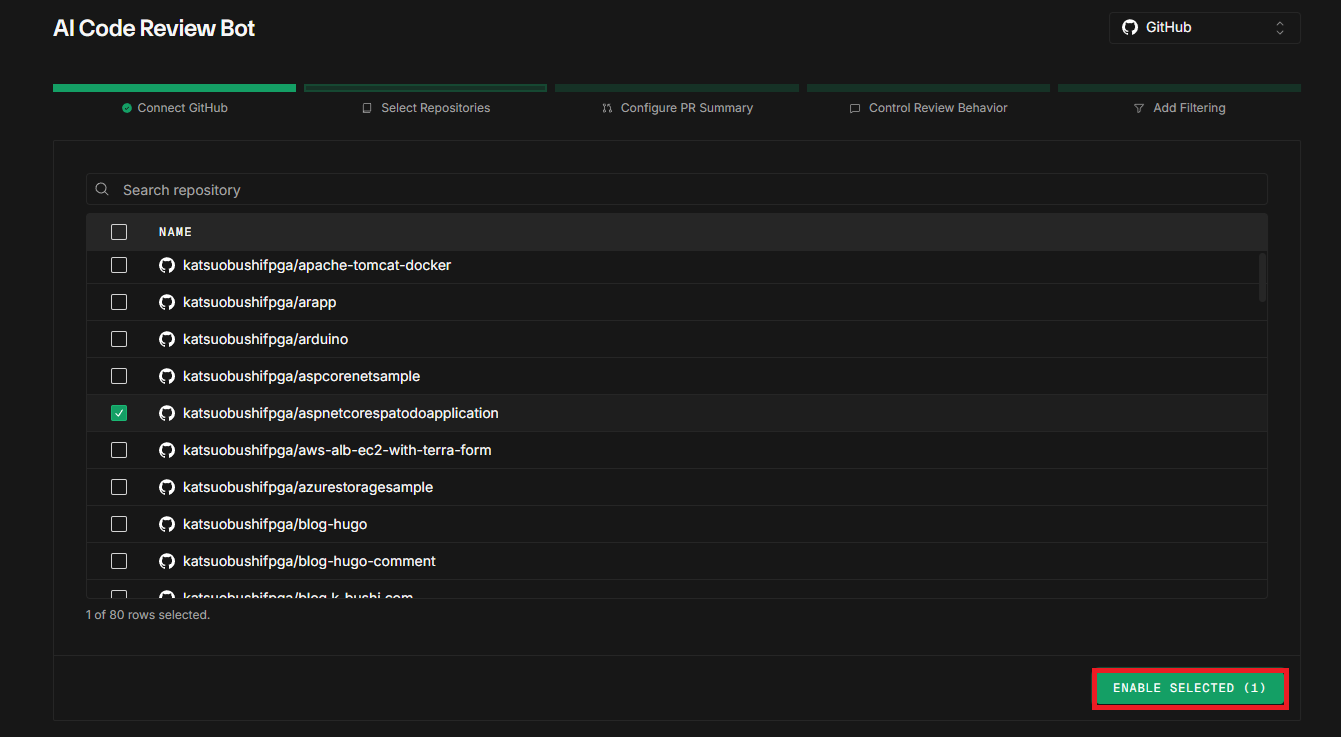Click the Add Filtering progress bar segment
Image resolution: width=1341 pixels, height=737 pixels.
1179,88
